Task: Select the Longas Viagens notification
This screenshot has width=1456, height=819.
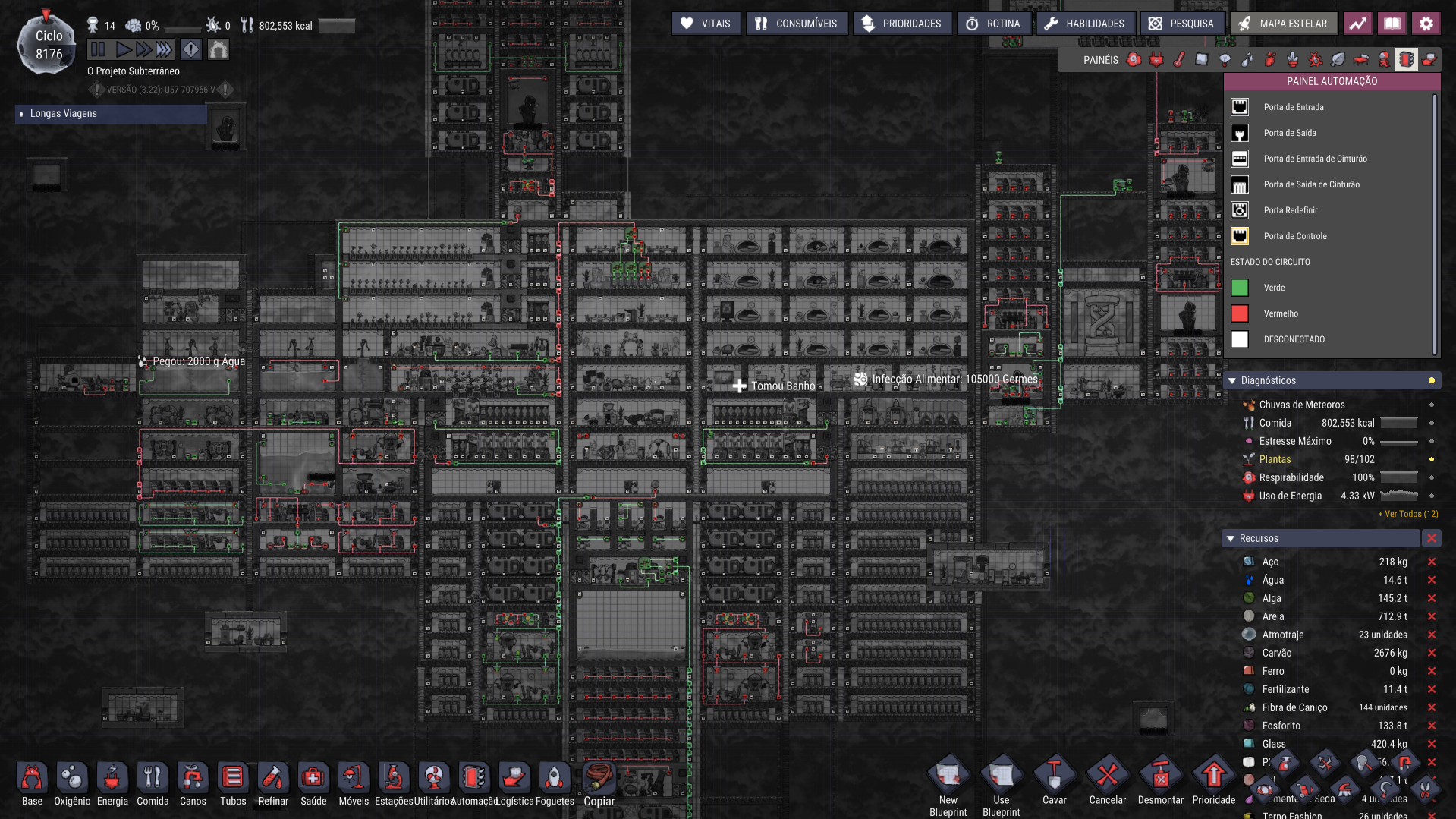Action: click(x=111, y=114)
